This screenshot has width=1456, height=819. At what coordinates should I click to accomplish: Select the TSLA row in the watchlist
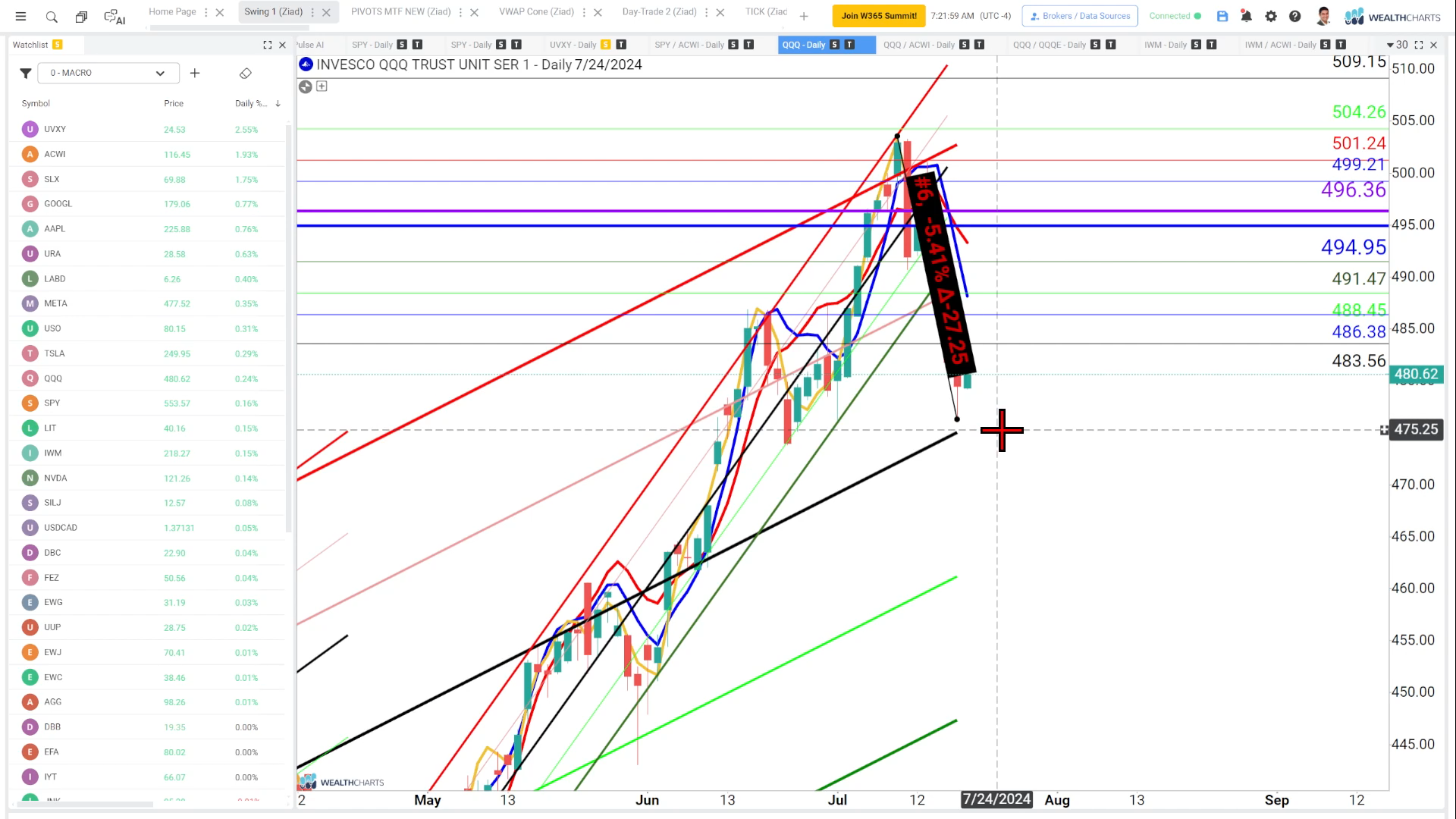(148, 353)
